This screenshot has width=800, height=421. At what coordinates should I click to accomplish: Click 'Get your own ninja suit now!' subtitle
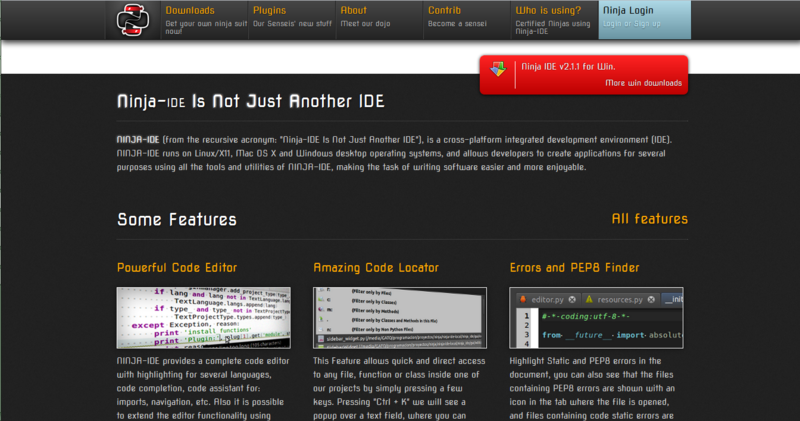click(x=206, y=27)
